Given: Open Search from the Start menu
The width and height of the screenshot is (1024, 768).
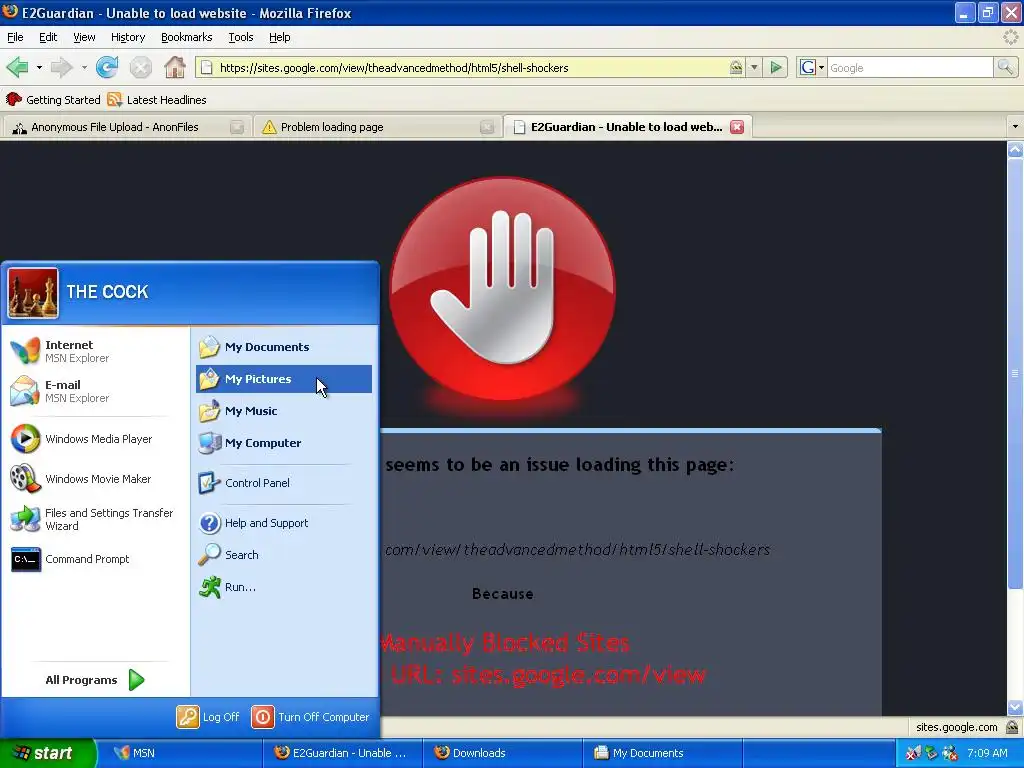Looking at the screenshot, I should (x=283, y=554).
